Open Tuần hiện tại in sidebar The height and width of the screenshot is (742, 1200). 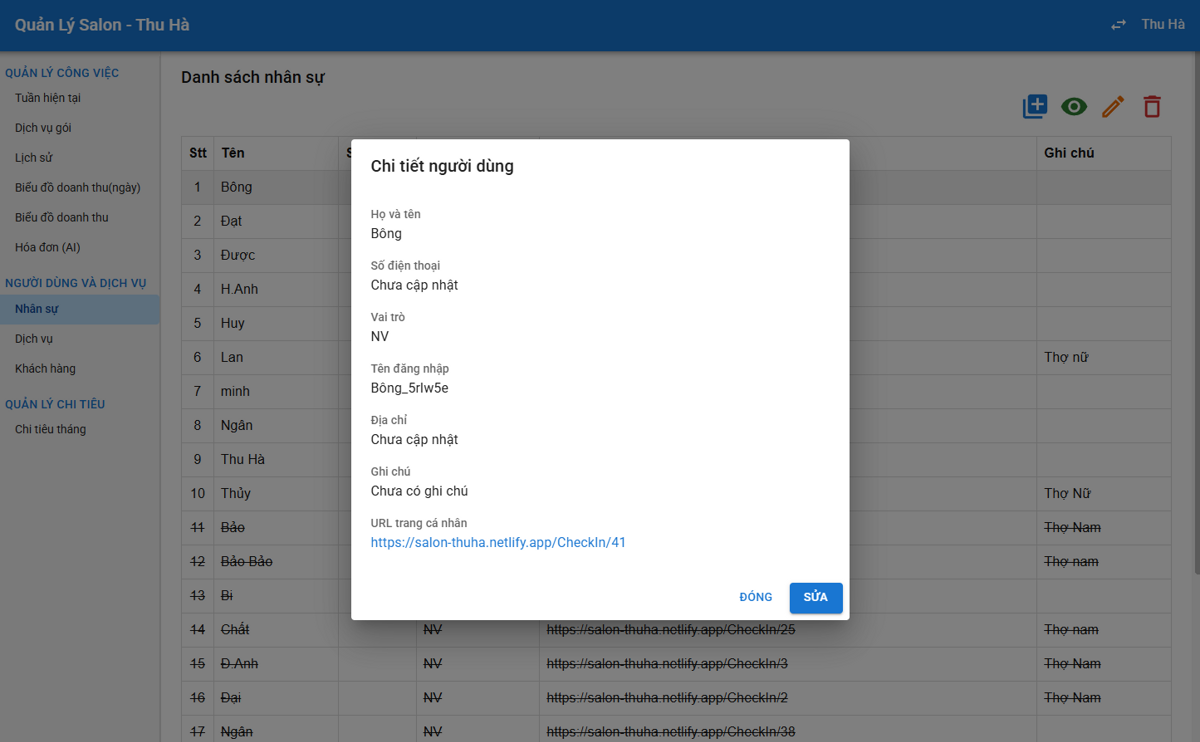(x=48, y=98)
